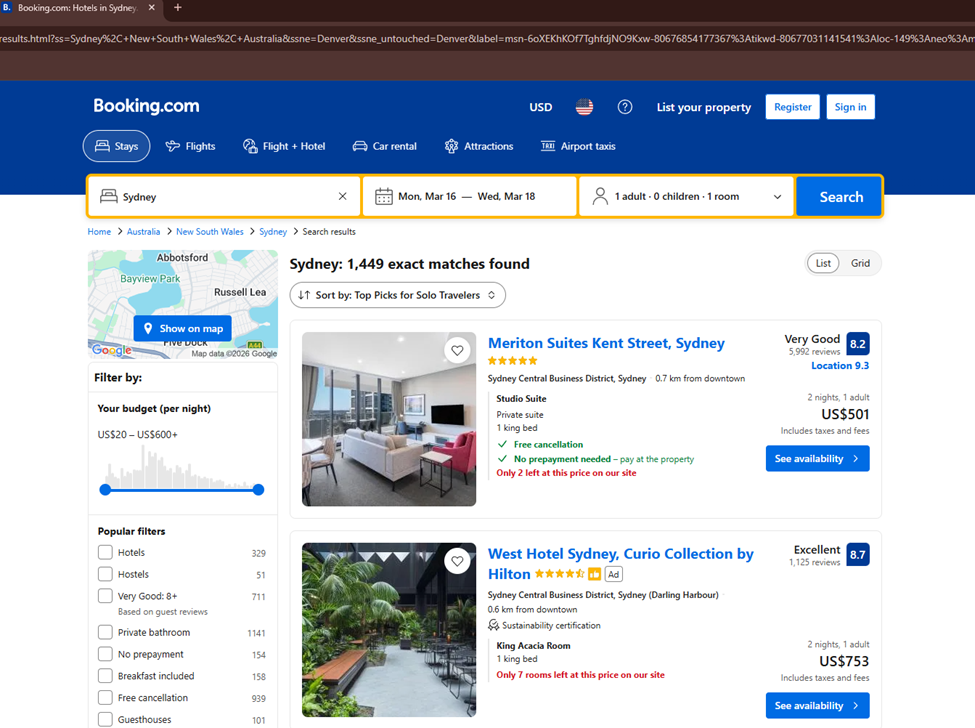Open the Attractions tab
Viewport: 975px width, 728px height.
point(479,146)
